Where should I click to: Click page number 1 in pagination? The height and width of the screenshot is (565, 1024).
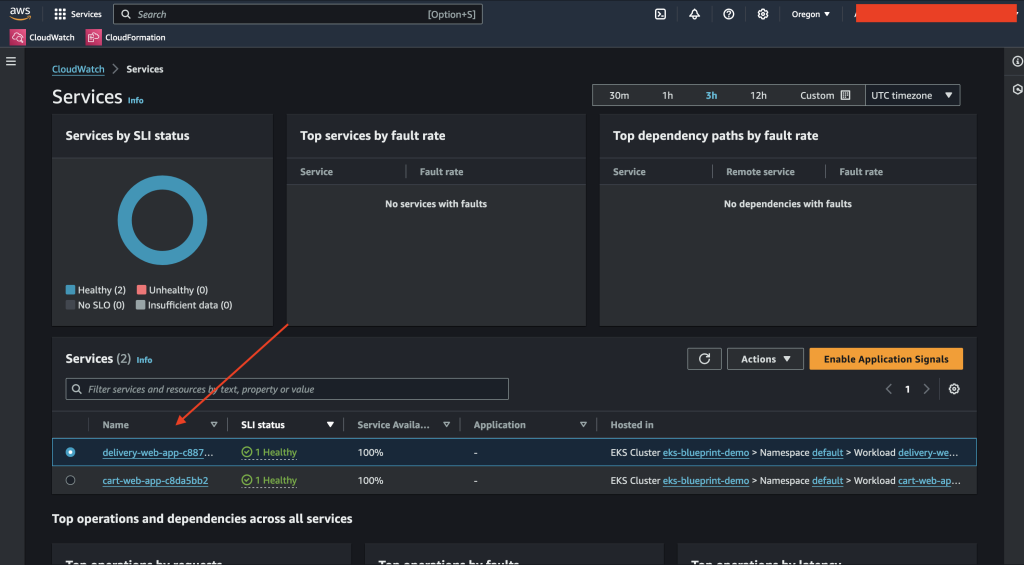[907, 389]
